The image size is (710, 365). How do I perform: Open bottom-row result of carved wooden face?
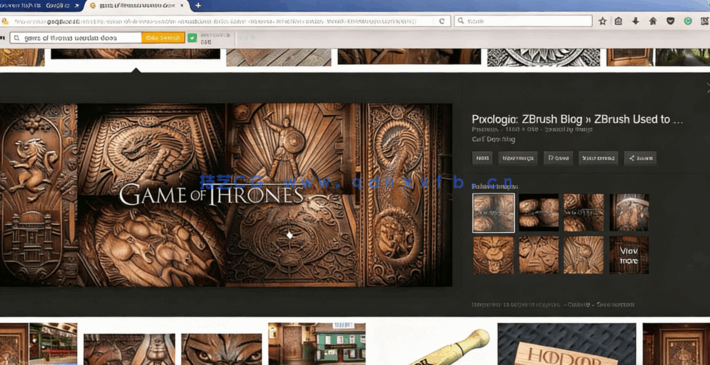click(130, 349)
